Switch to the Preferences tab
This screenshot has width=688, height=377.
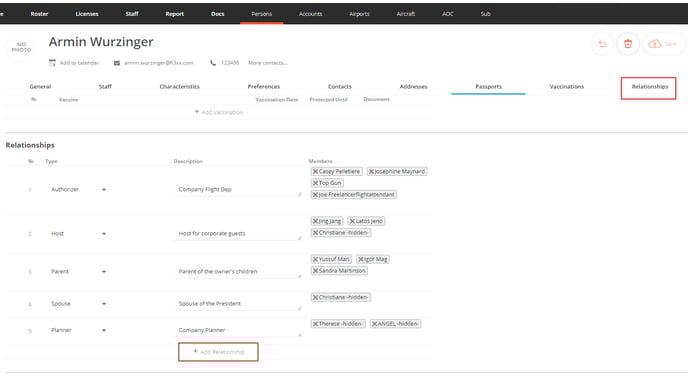tap(264, 86)
